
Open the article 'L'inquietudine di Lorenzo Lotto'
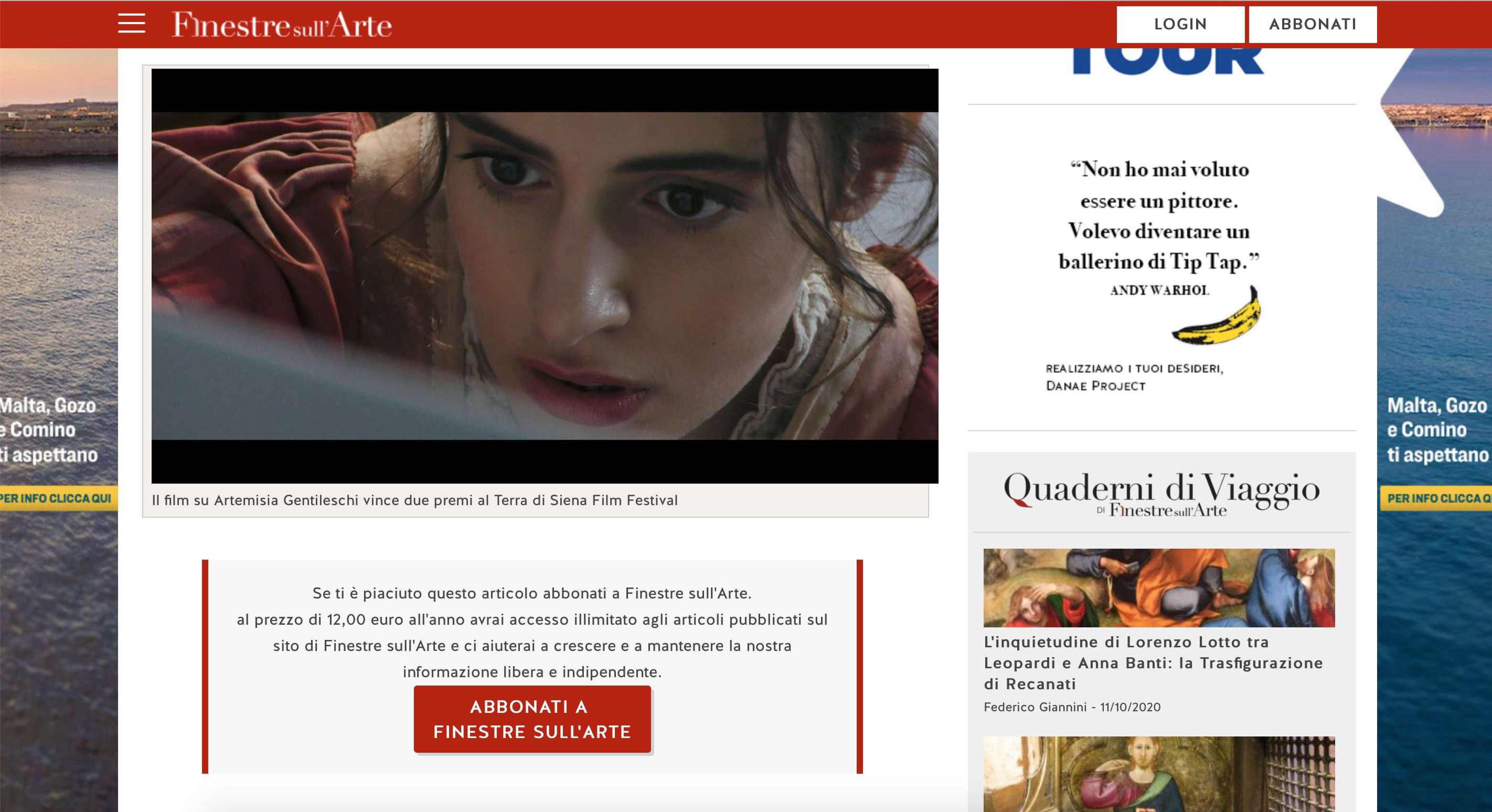click(x=1153, y=663)
